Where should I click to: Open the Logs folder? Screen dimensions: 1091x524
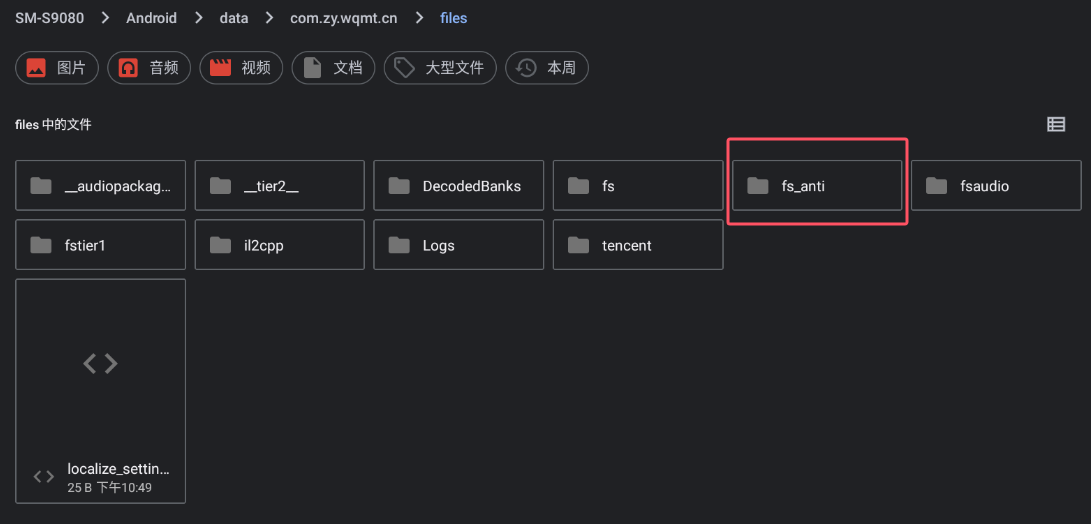click(459, 245)
